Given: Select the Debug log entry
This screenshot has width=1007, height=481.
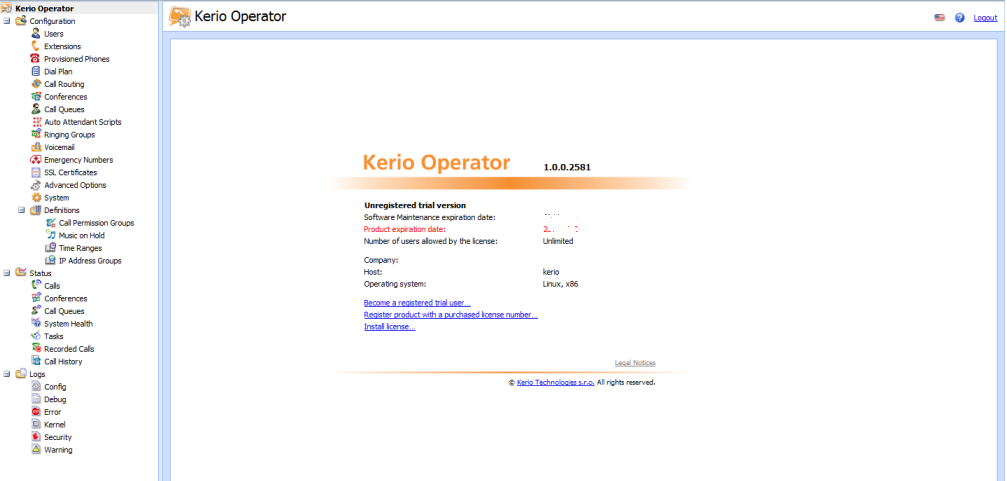Looking at the screenshot, I should coord(55,399).
